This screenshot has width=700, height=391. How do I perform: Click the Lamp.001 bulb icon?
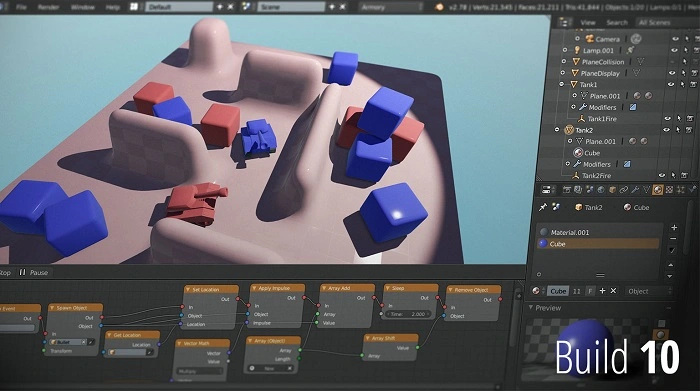click(x=577, y=50)
